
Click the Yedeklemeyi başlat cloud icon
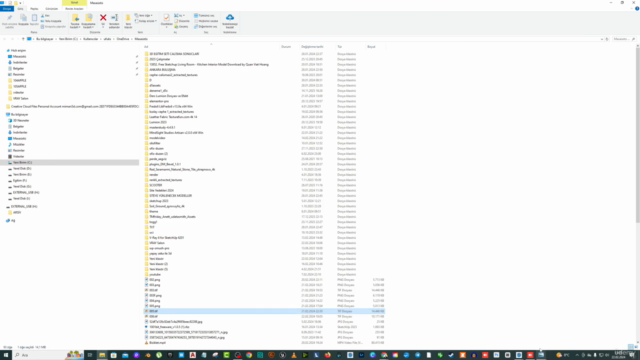(230, 18)
